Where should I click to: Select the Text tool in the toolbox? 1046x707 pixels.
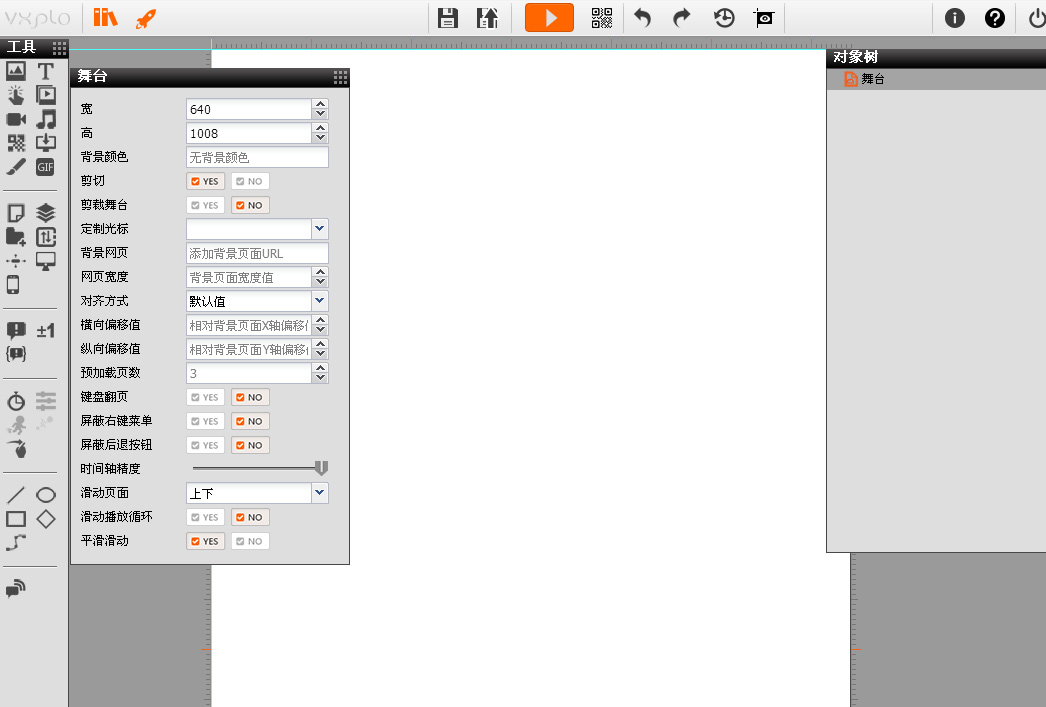click(45, 71)
